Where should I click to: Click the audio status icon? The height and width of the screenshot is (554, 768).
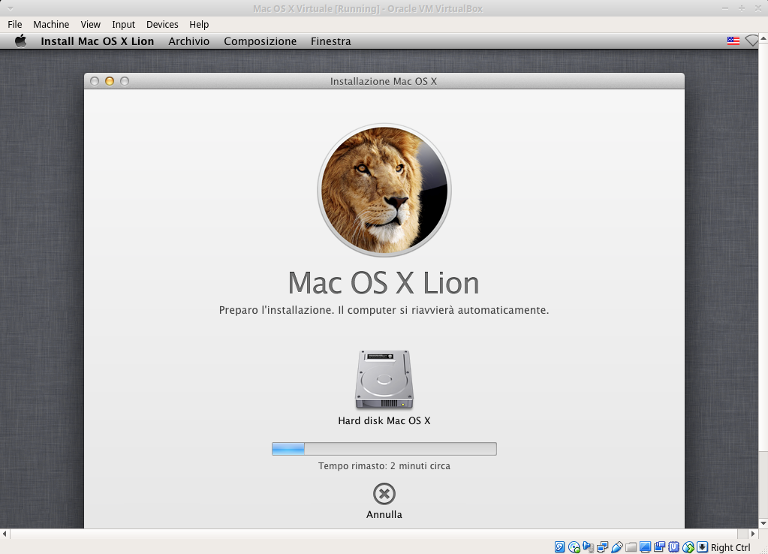pos(588,547)
